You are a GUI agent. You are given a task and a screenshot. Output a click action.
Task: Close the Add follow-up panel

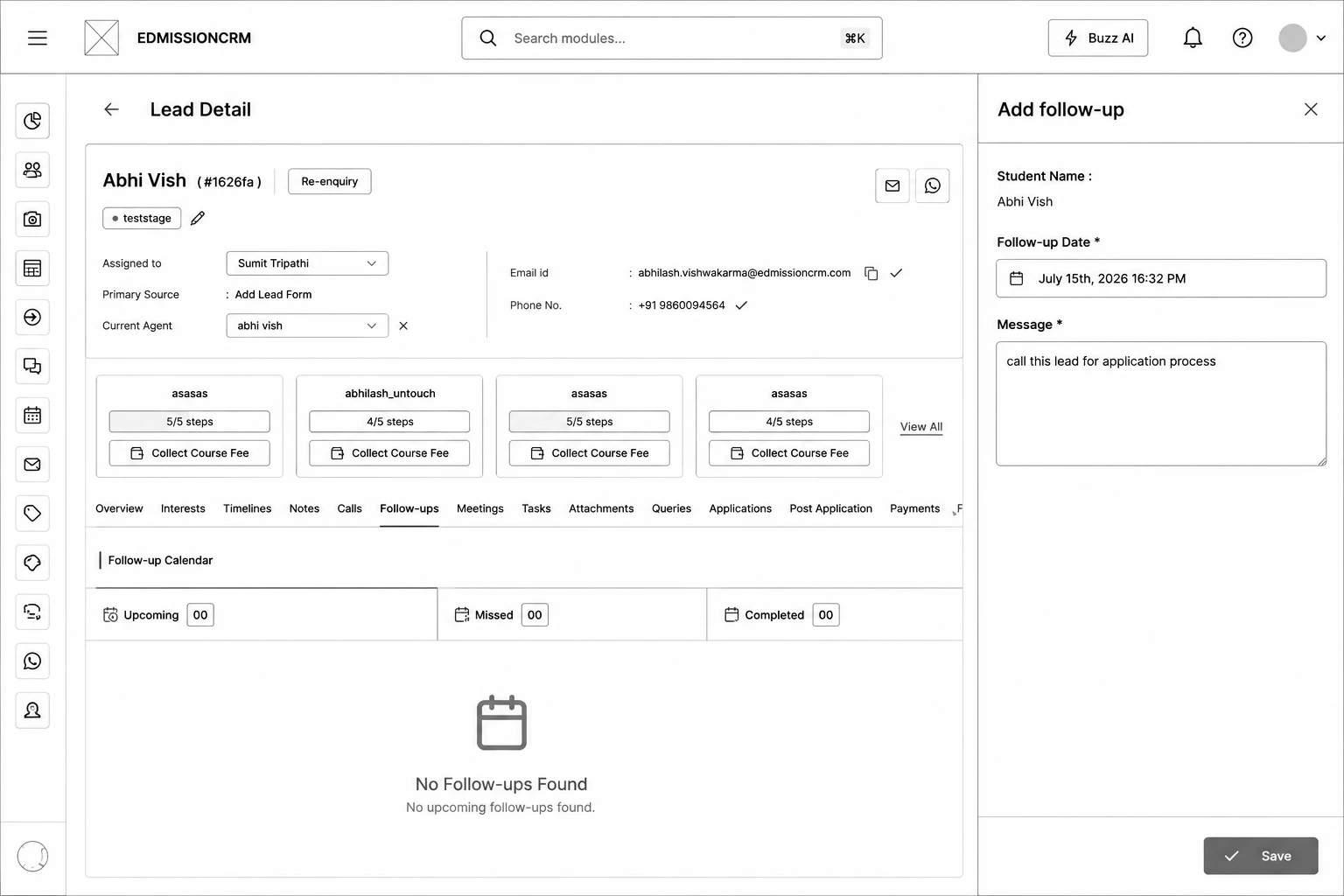coord(1311,109)
